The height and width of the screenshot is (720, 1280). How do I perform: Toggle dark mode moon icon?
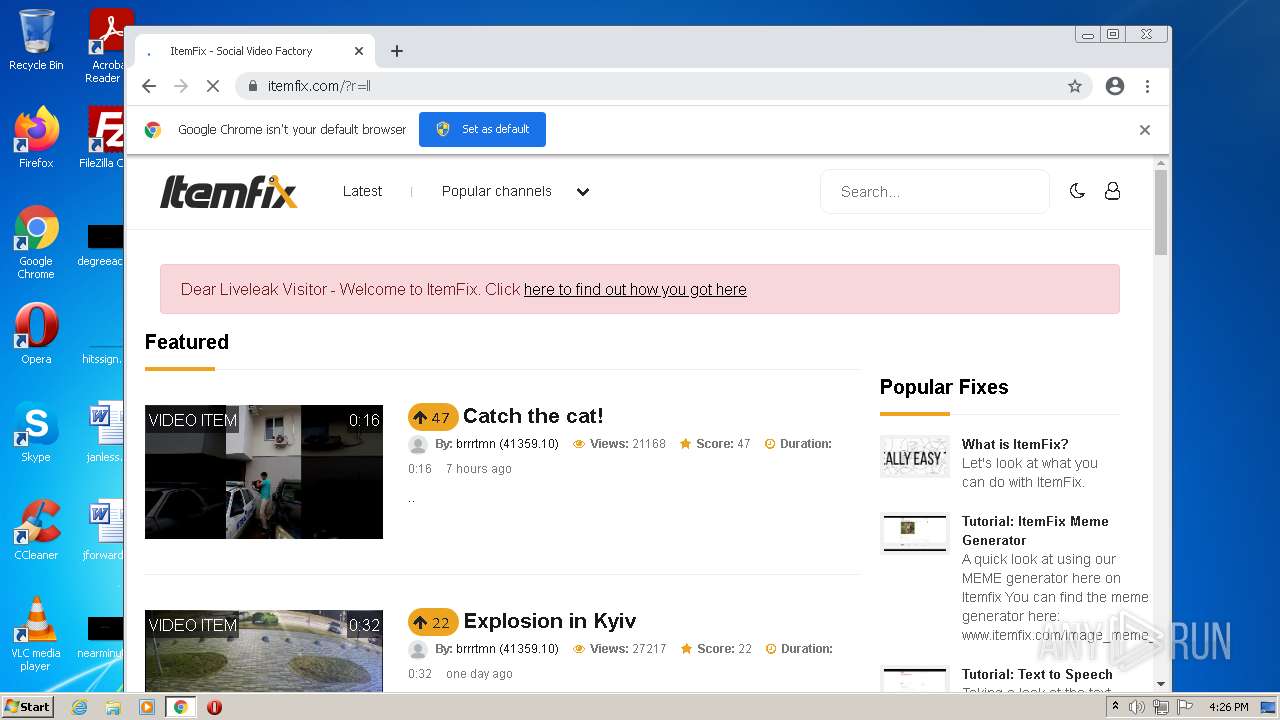pyautogui.click(x=1077, y=191)
